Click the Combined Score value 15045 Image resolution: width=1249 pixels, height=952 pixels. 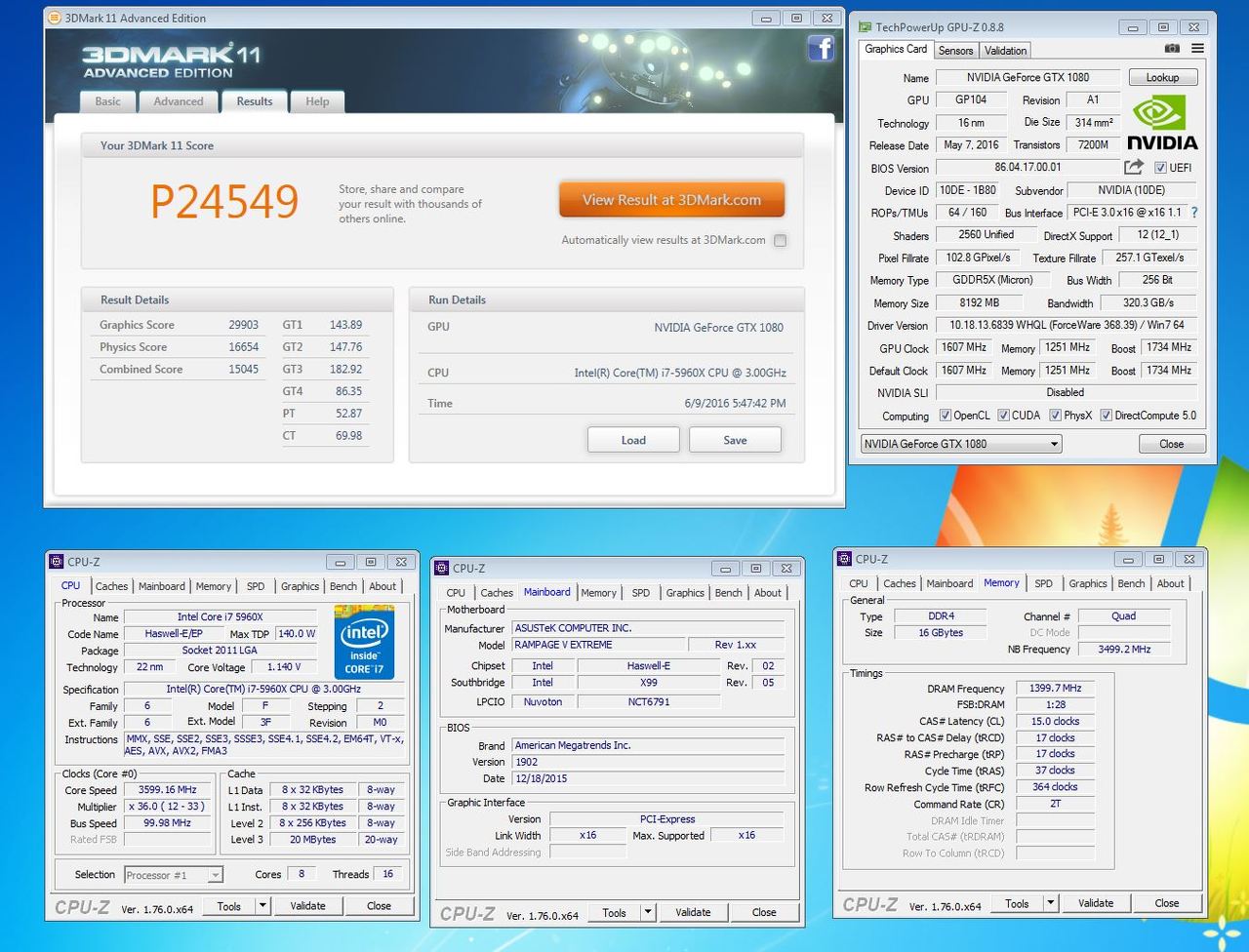tap(243, 370)
